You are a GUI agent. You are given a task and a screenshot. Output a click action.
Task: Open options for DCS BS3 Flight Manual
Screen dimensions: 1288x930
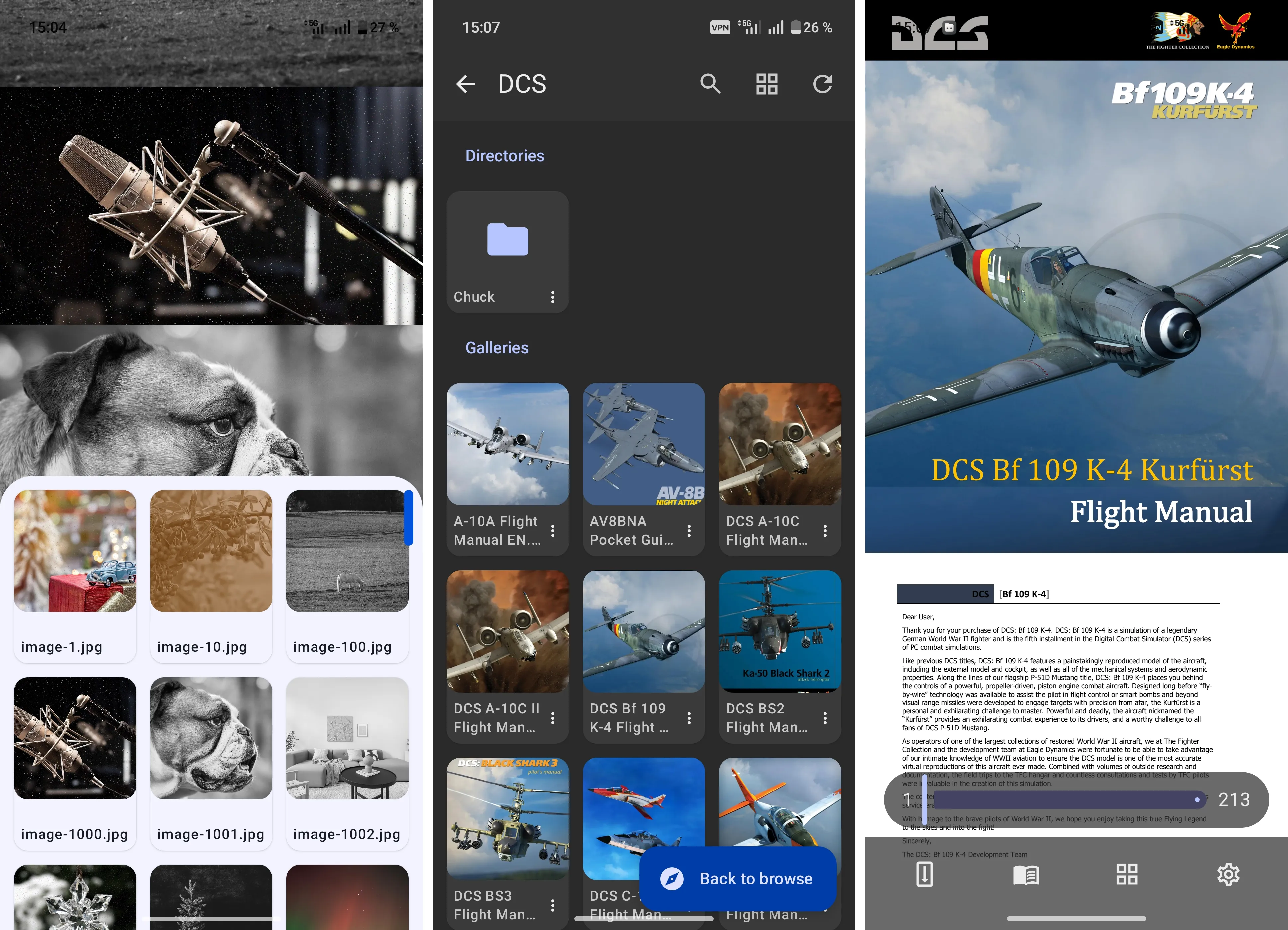553,905
